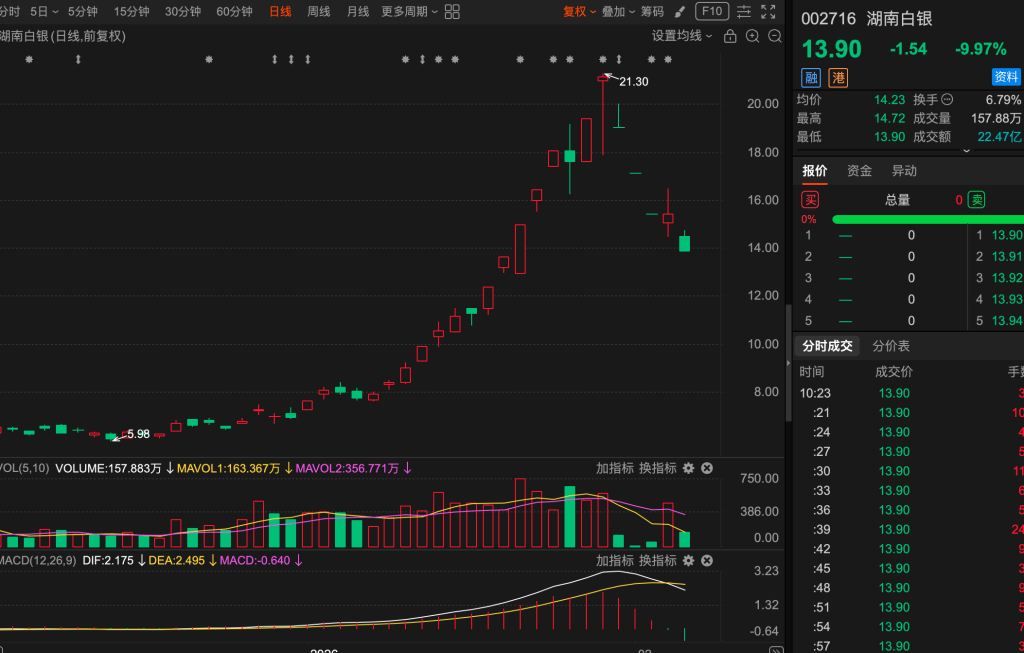Expand the 更多周期 period dropdown
The width and height of the screenshot is (1024, 653).
[x=409, y=12]
